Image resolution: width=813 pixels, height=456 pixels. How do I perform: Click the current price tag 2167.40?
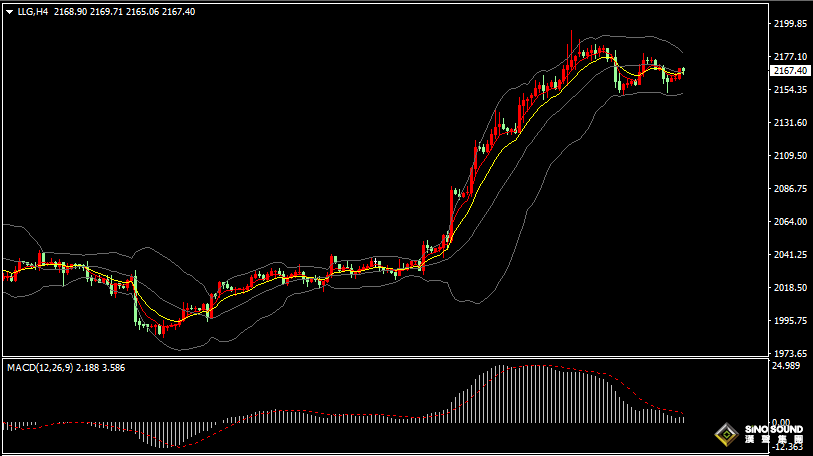(790, 71)
